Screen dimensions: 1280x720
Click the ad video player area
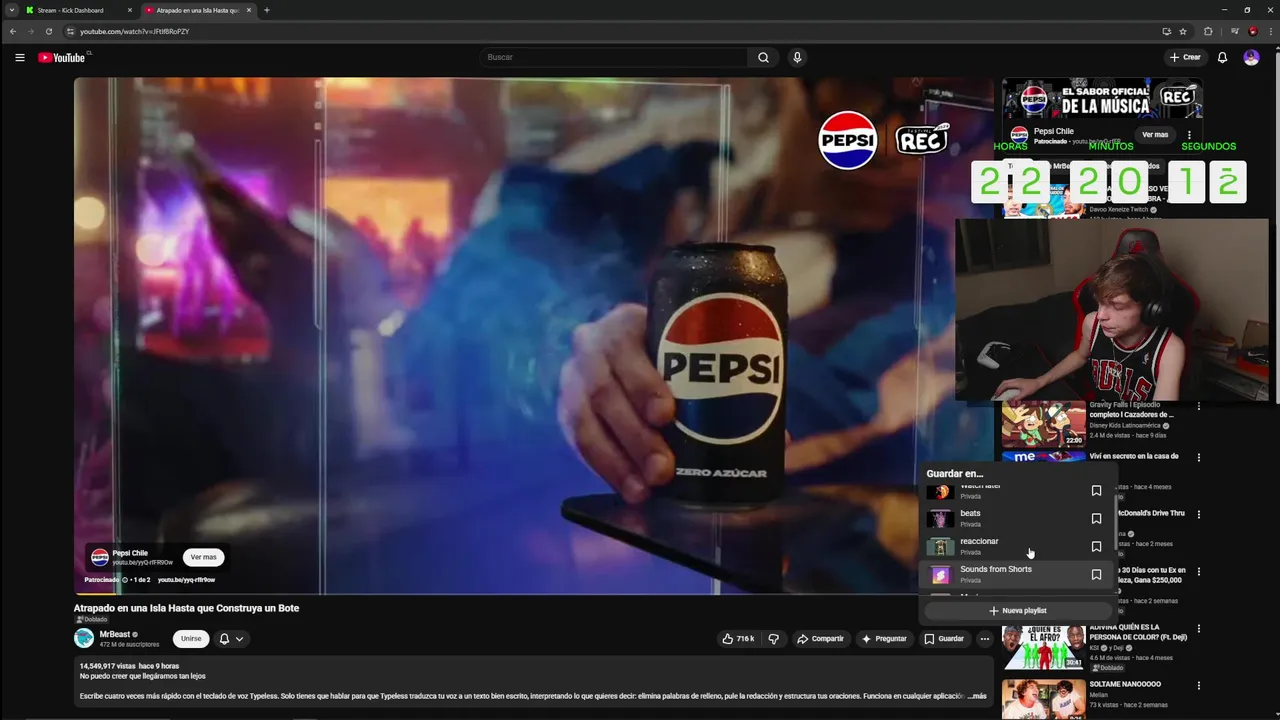click(x=533, y=336)
